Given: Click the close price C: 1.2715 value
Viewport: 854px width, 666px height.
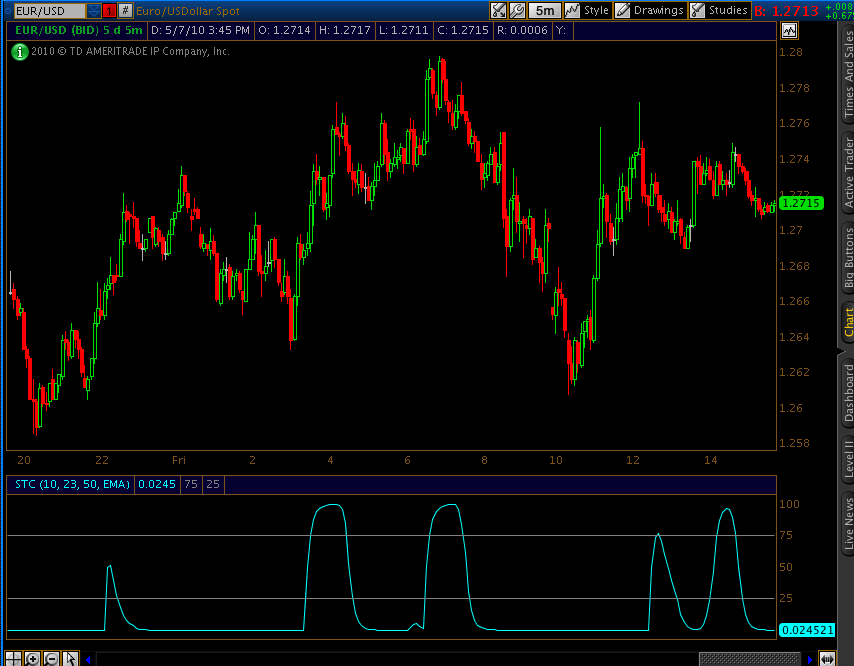Looking at the screenshot, I should click(x=463, y=30).
